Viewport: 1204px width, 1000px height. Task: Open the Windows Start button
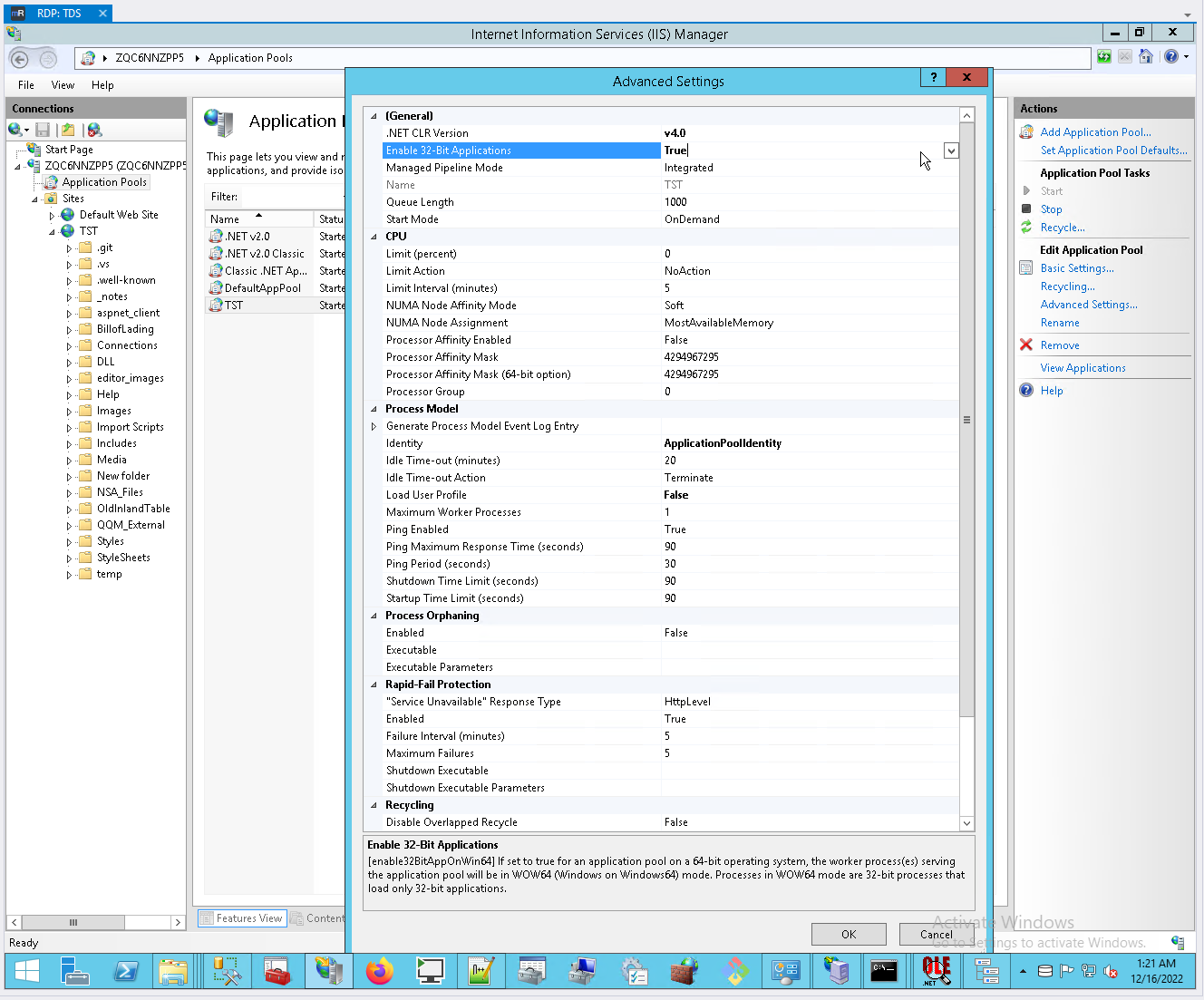click(27, 972)
